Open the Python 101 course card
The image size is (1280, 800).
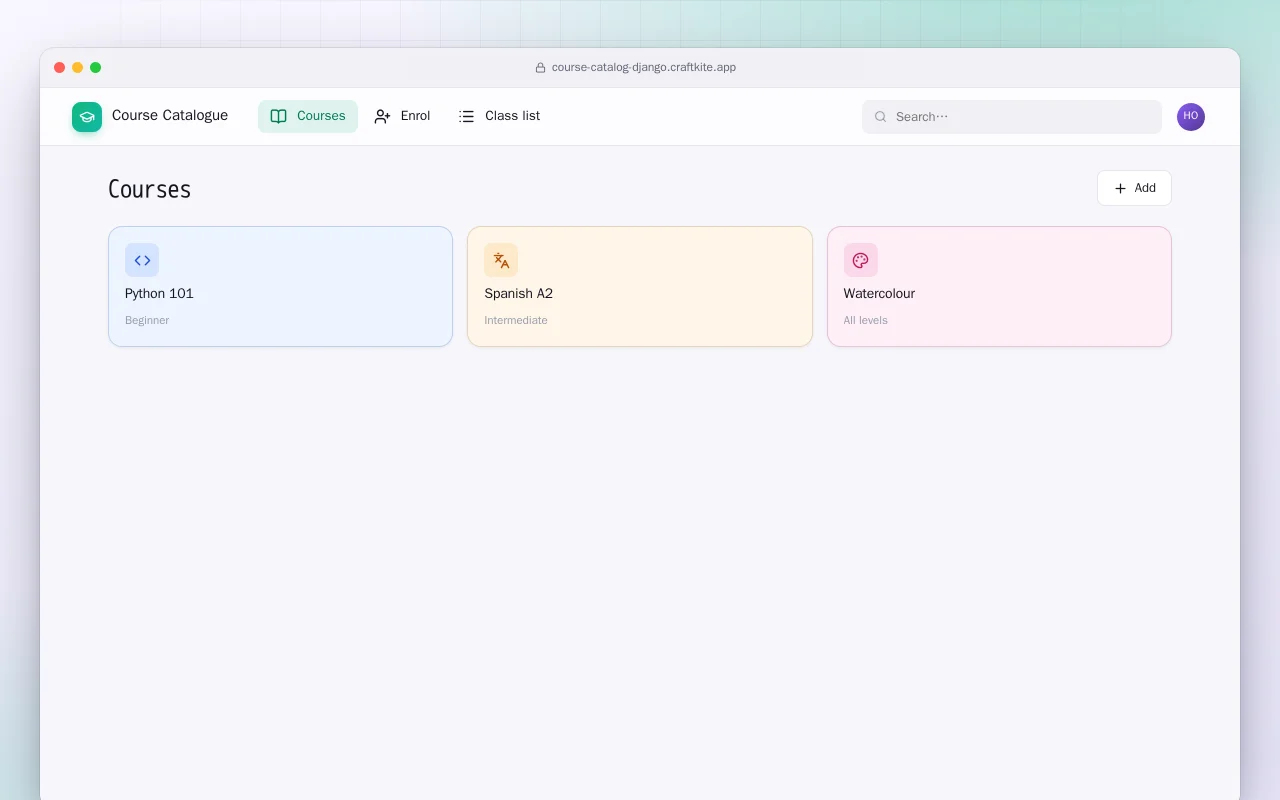pyautogui.click(x=280, y=287)
